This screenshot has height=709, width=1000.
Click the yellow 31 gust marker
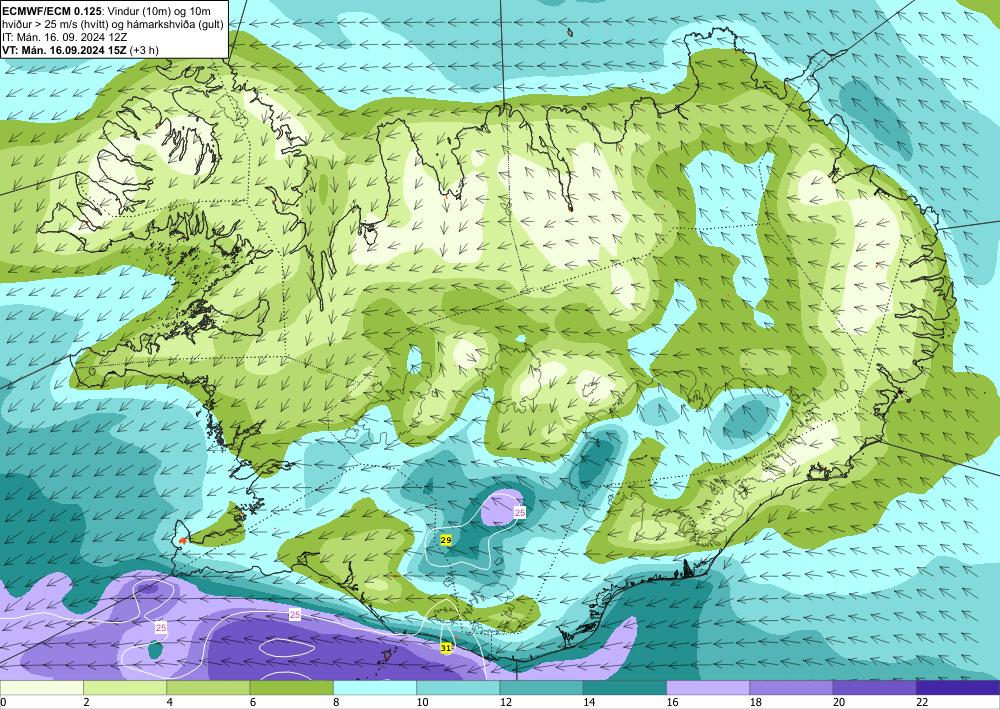tap(446, 648)
